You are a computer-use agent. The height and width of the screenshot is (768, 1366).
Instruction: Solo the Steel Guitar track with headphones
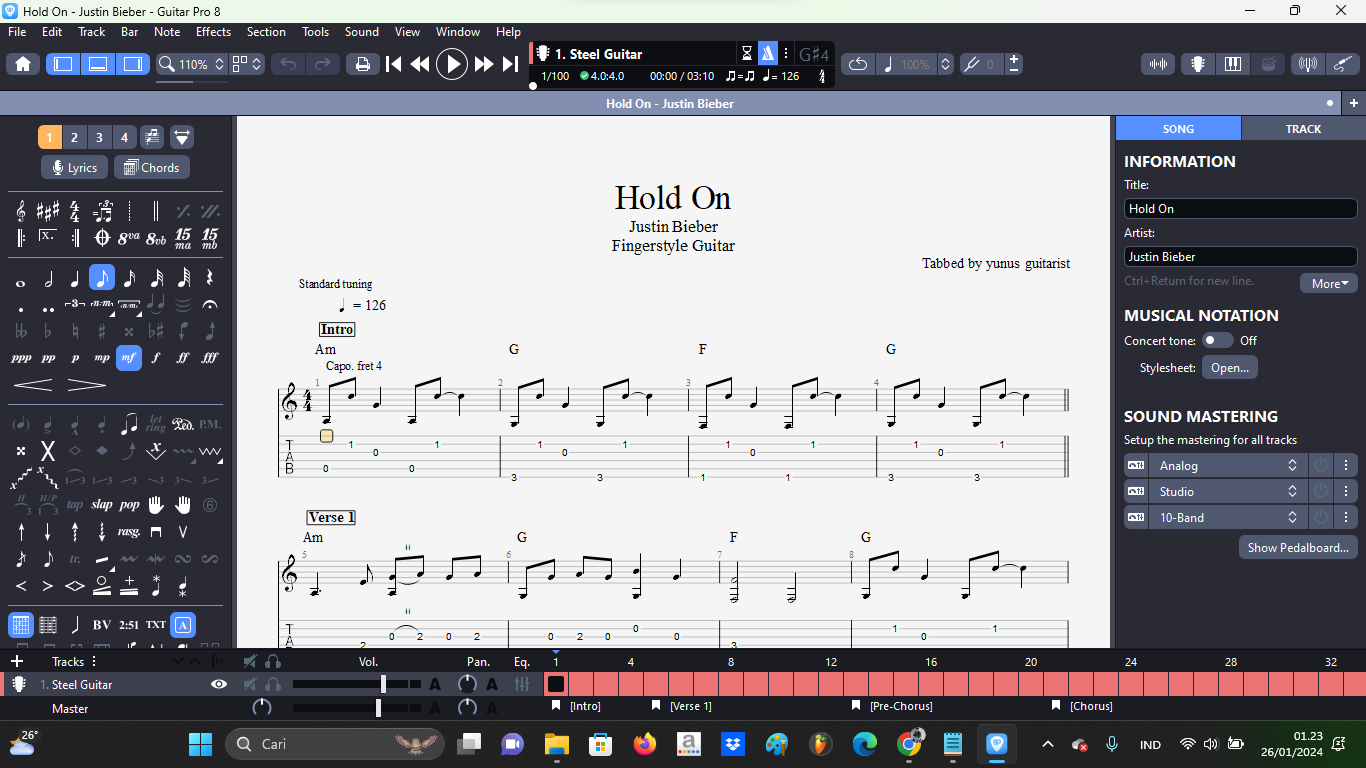pyautogui.click(x=273, y=684)
